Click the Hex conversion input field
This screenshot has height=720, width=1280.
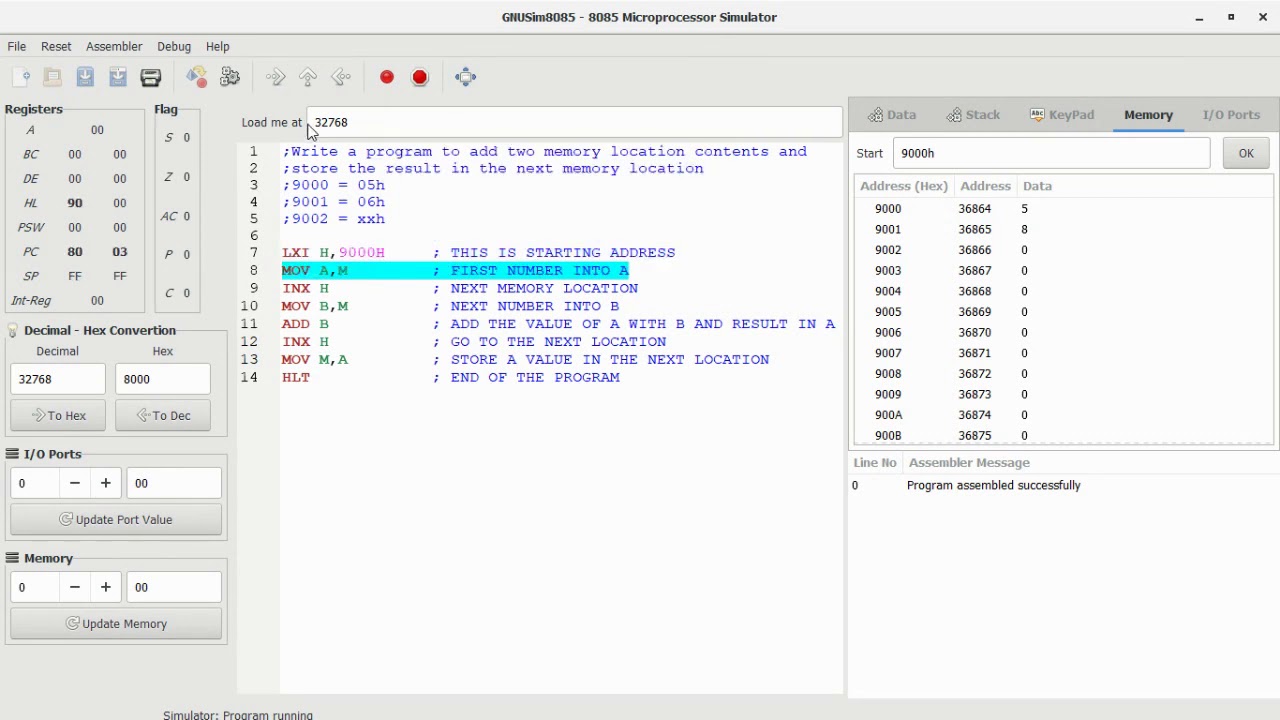pyautogui.click(x=163, y=379)
